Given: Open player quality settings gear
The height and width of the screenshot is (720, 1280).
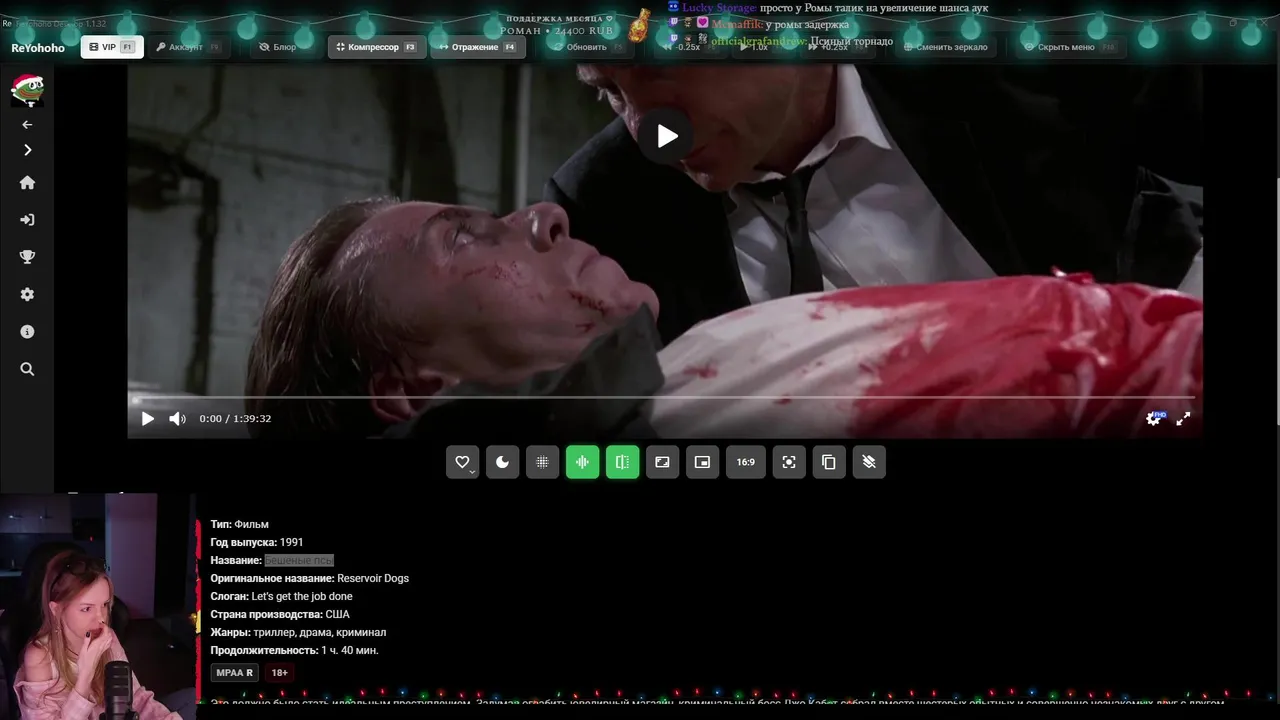Looking at the screenshot, I should (x=1154, y=419).
